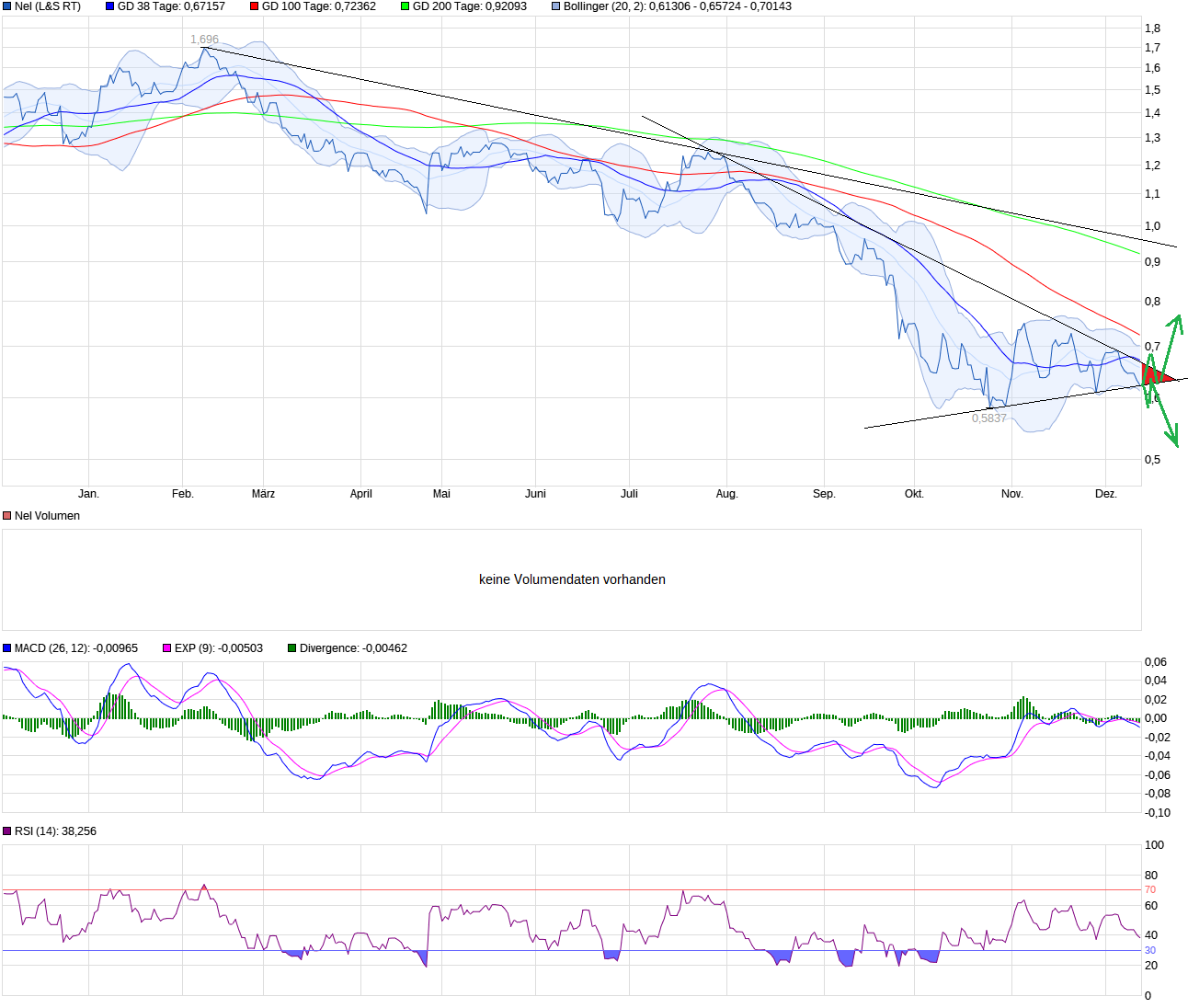Screen dimensions: 1188x1008
Task: Click the 1,8 price axis value
Action: pyautogui.click(x=1152, y=29)
